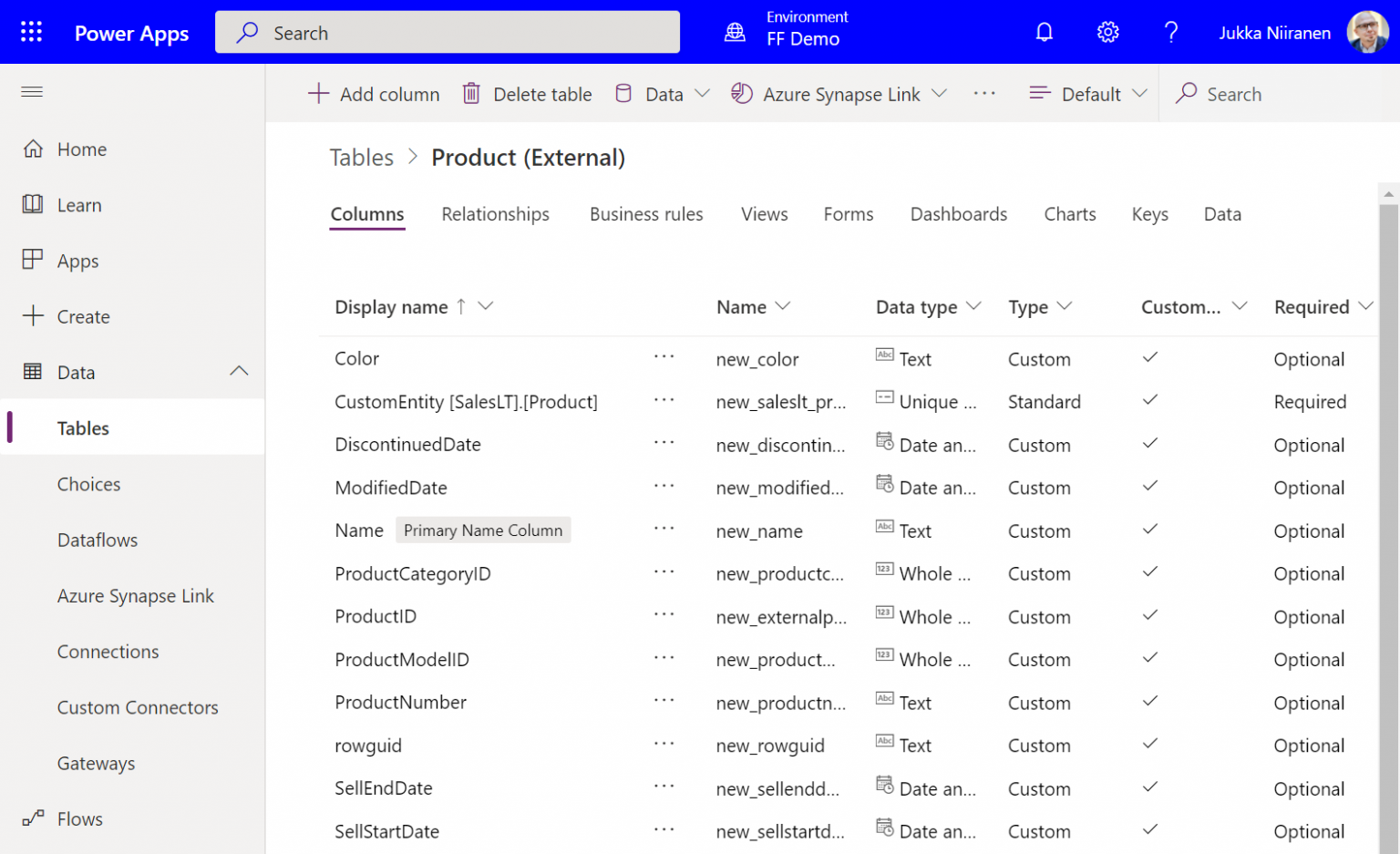This screenshot has height=854, width=1400.
Task: Switch to the Relationships tab
Action: pyautogui.click(x=496, y=214)
